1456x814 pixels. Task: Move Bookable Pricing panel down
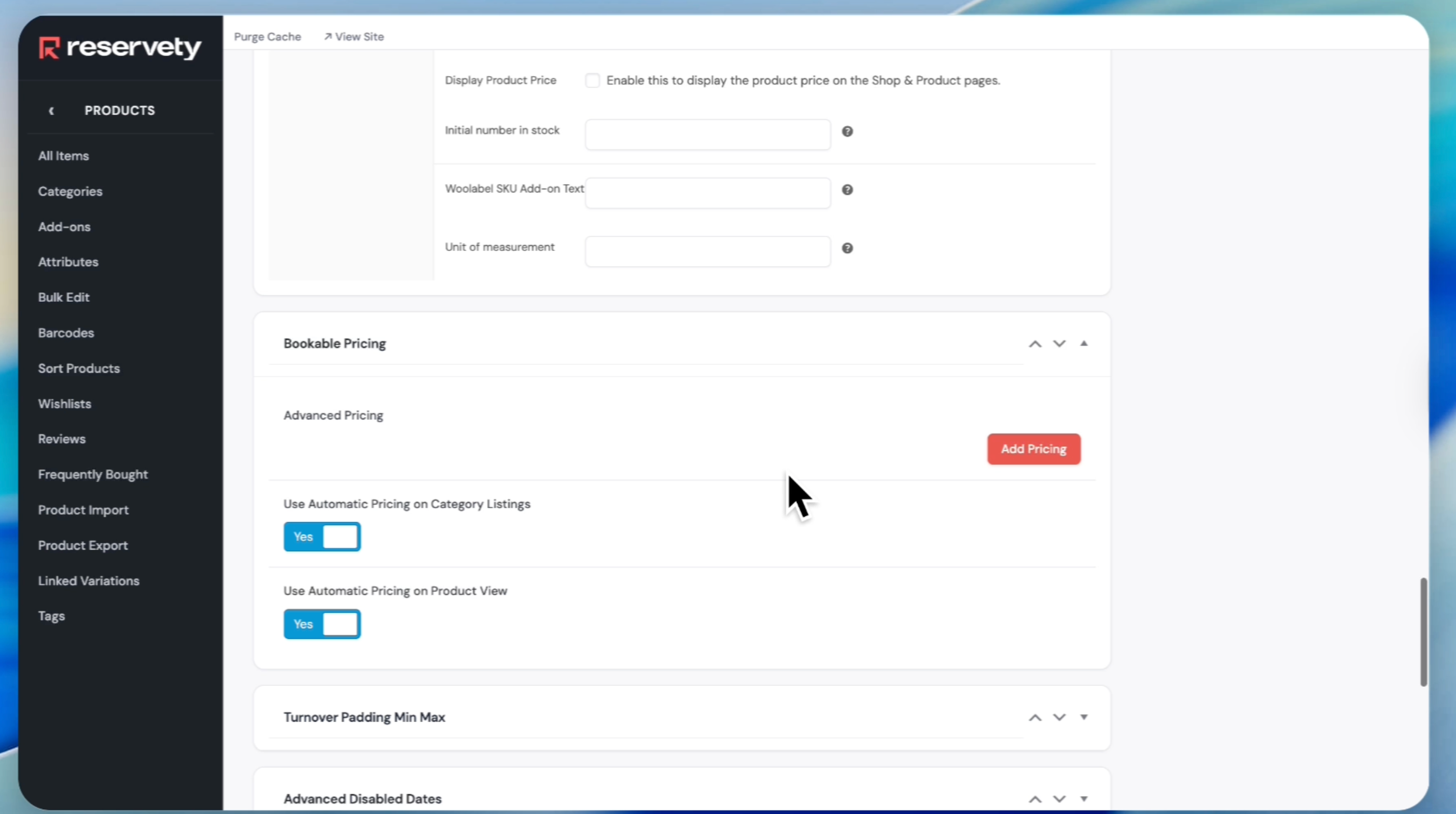click(1059, 344)
